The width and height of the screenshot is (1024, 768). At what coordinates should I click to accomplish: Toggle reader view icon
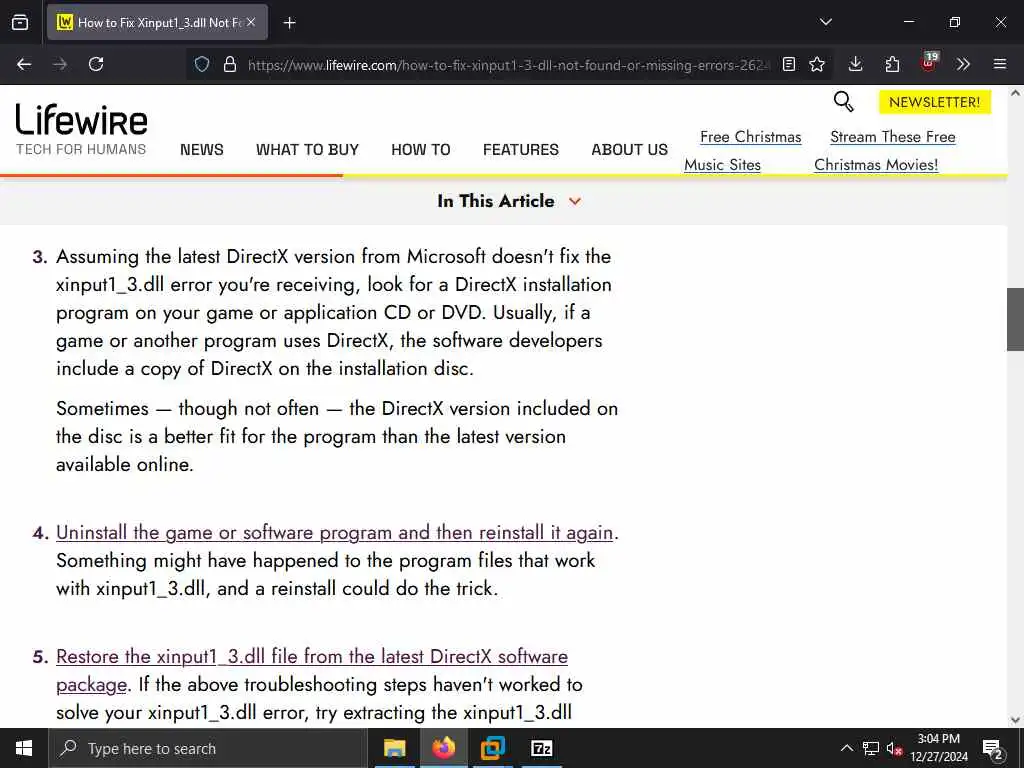click(x=789, y=64)
